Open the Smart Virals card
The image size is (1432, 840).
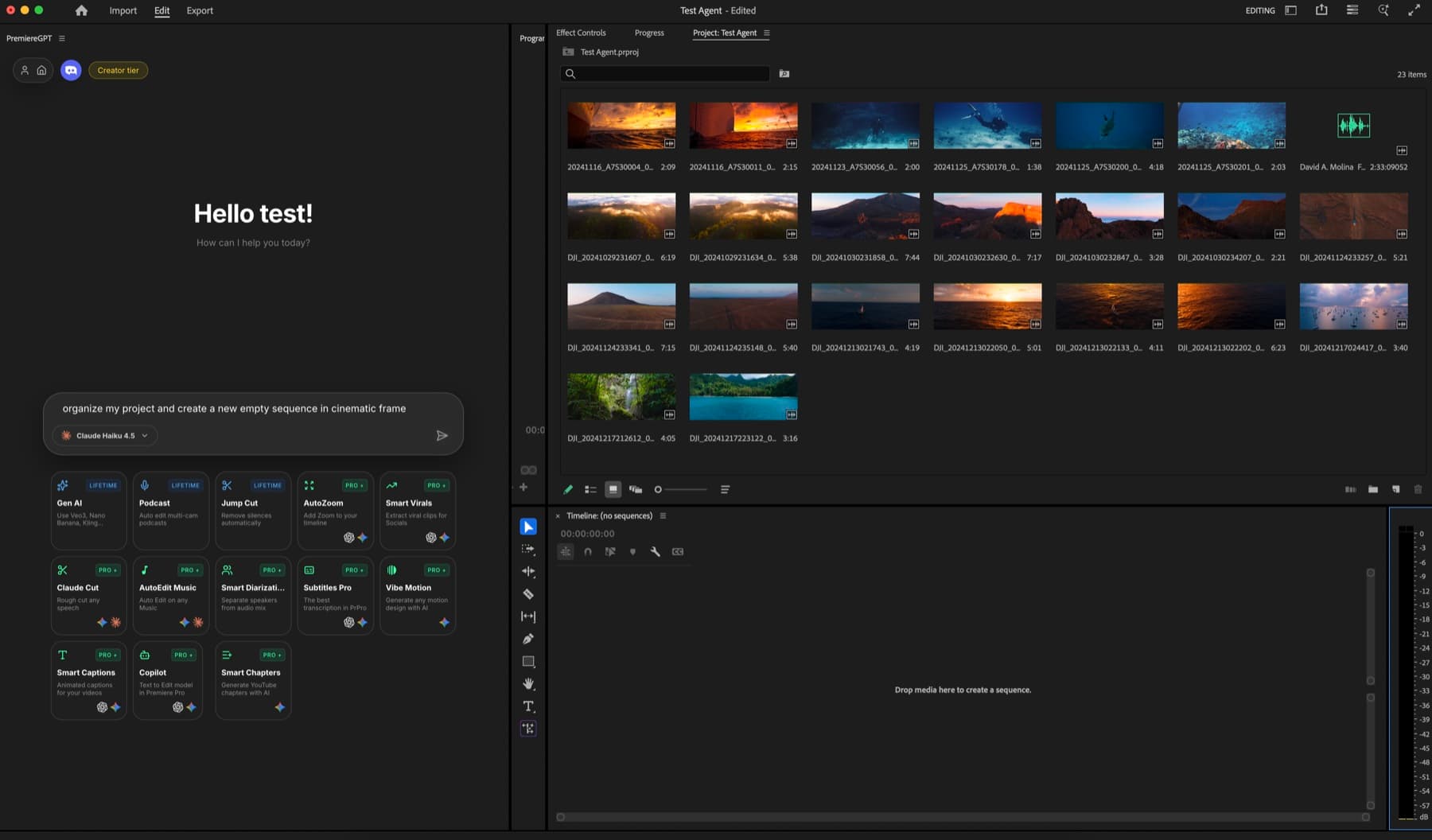click(418, 511)
